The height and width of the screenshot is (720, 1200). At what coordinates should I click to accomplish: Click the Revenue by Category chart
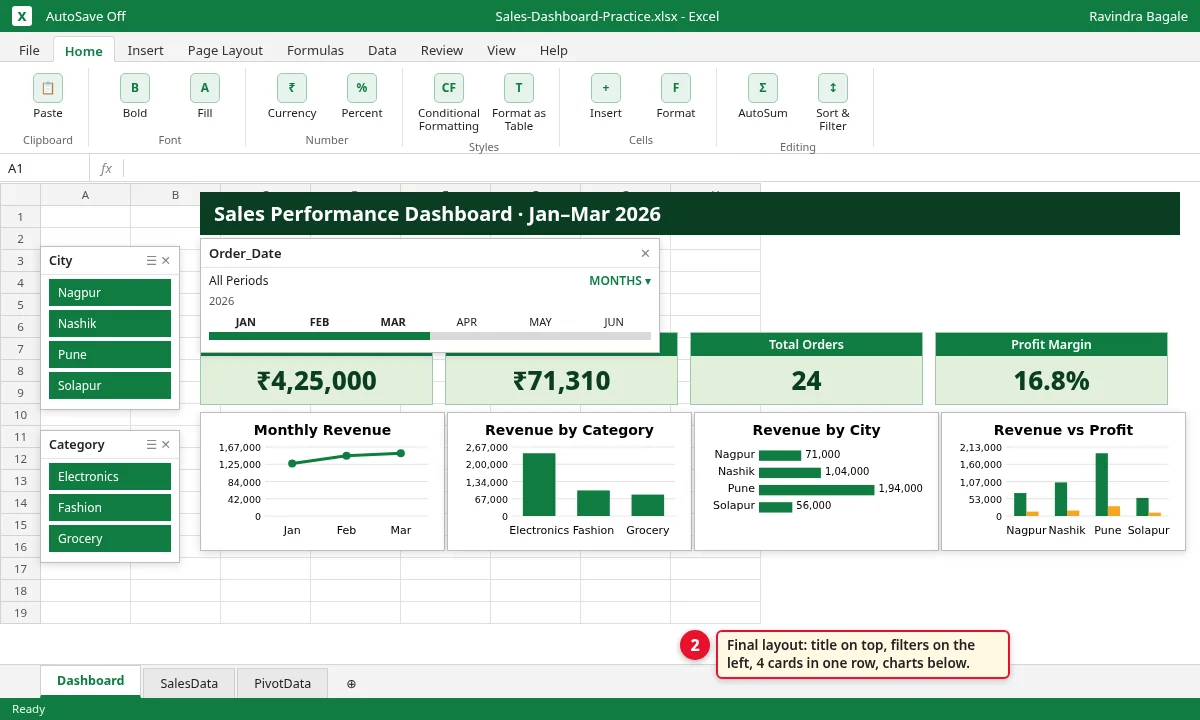[569, 481]
